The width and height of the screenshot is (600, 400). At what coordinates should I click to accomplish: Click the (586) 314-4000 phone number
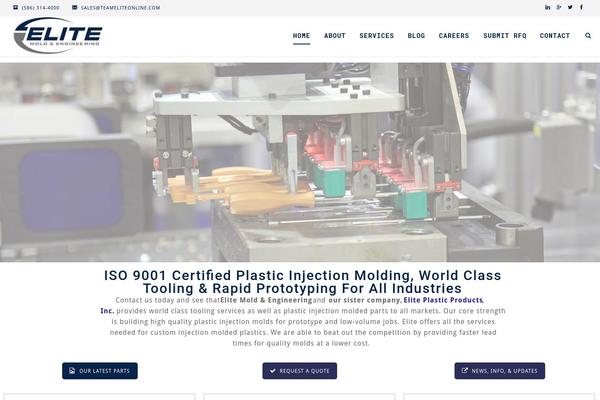pyautogui.click(x=41, y=8)
